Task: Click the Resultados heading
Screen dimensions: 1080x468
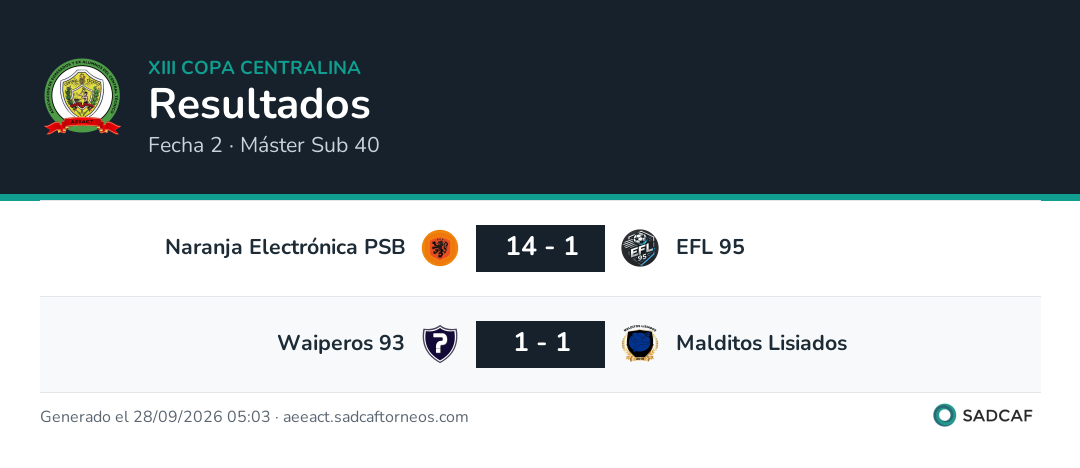Action: pos(259,104)
